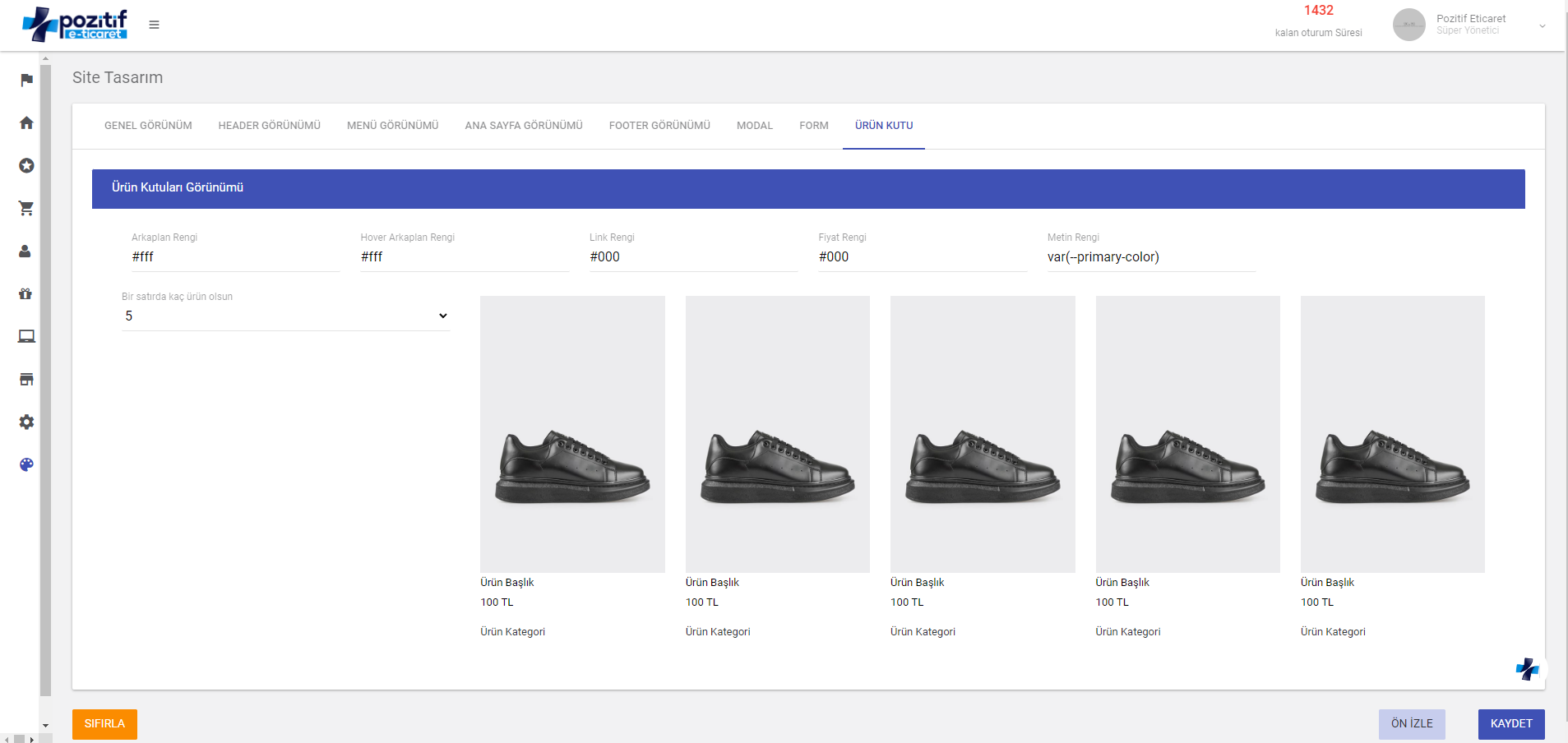The image size is (1568, 743).
Task: Open the gift box sidebar icon
Action: coord(25,293)
